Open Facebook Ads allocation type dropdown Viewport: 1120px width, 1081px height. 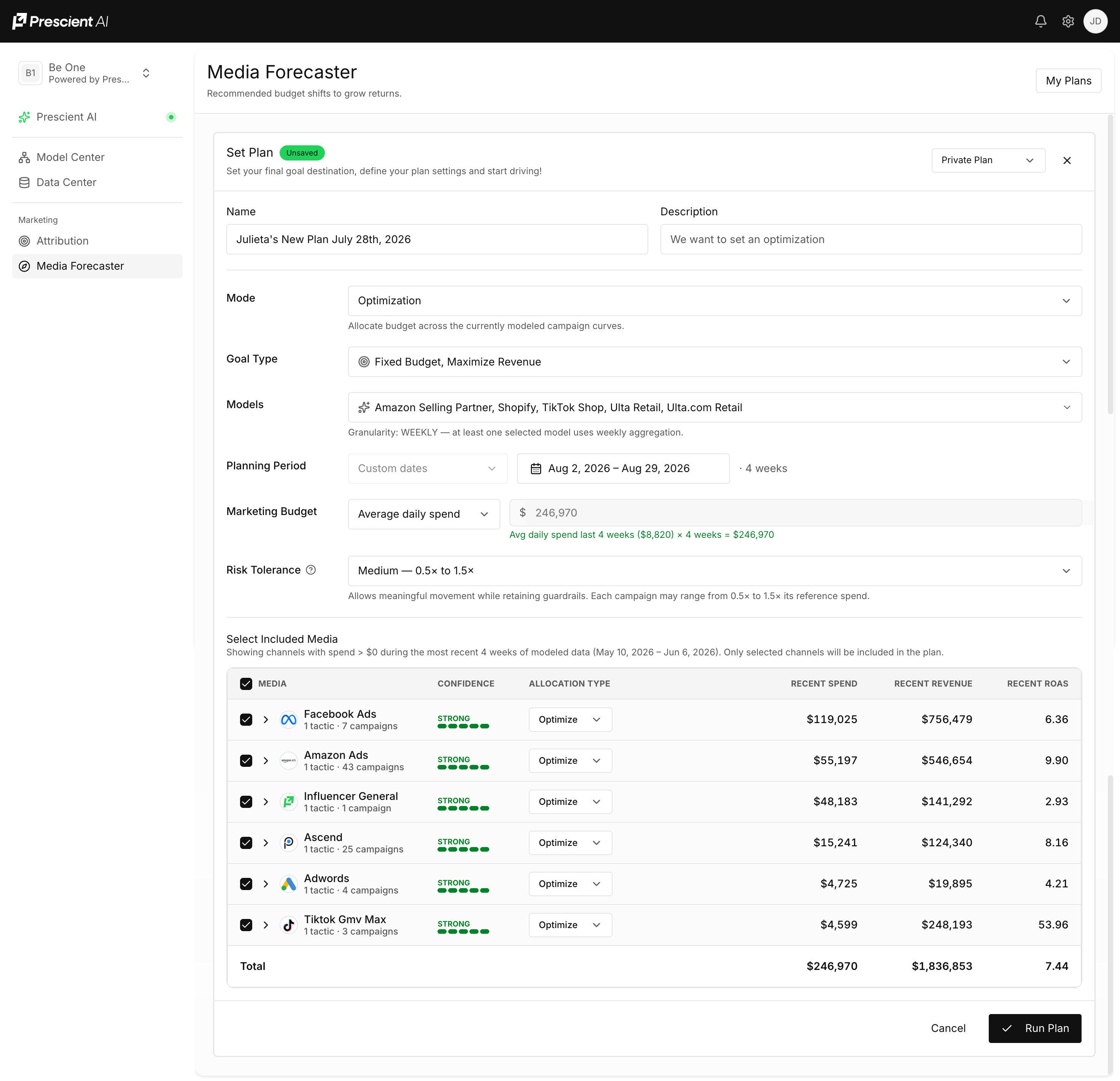pyautogui.click(x=570, y=719)
